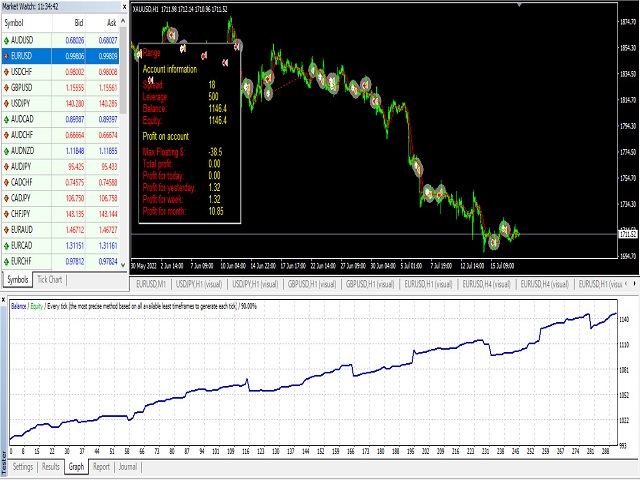640x480 pixels.
Task: Switch to the Tick Chart tab
Action: [x=50, y=279]
